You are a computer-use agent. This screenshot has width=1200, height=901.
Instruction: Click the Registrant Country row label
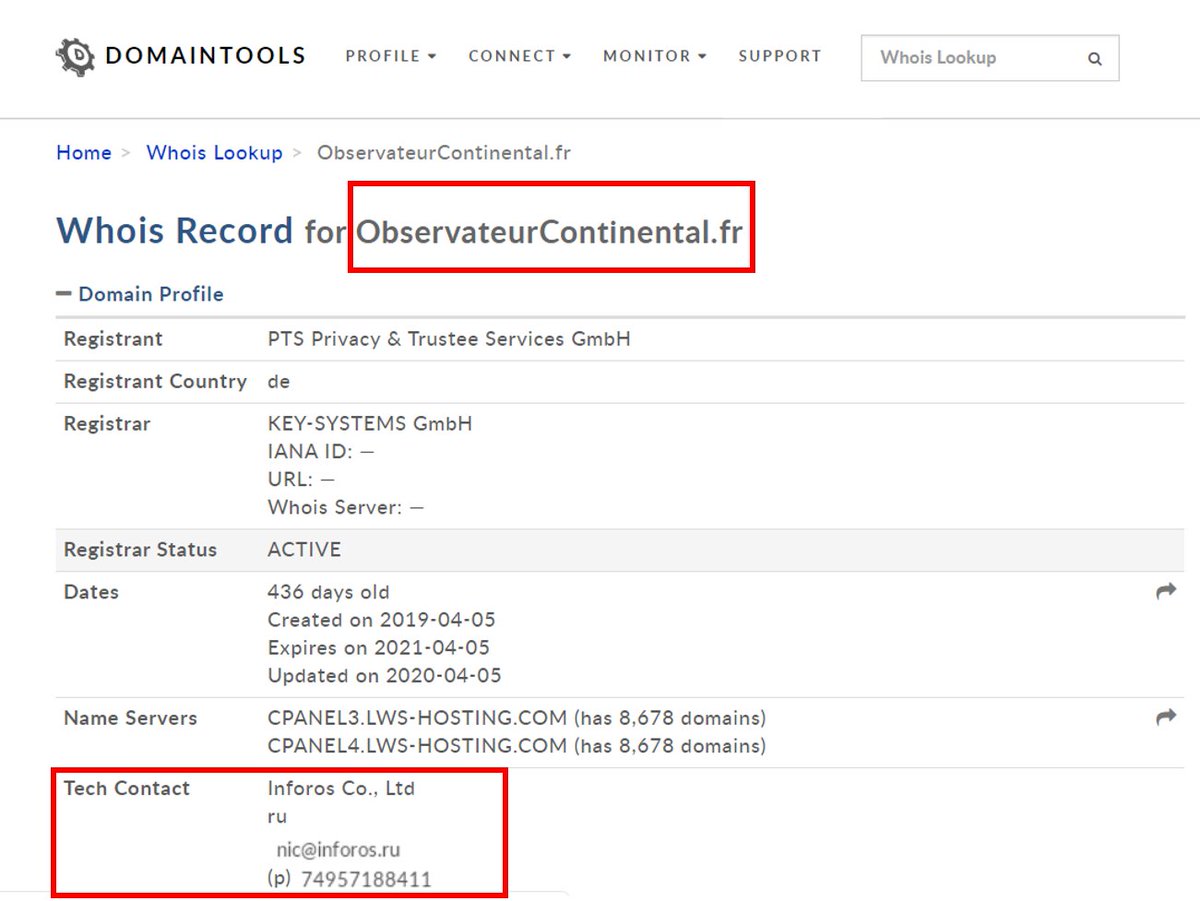(155, 381)
